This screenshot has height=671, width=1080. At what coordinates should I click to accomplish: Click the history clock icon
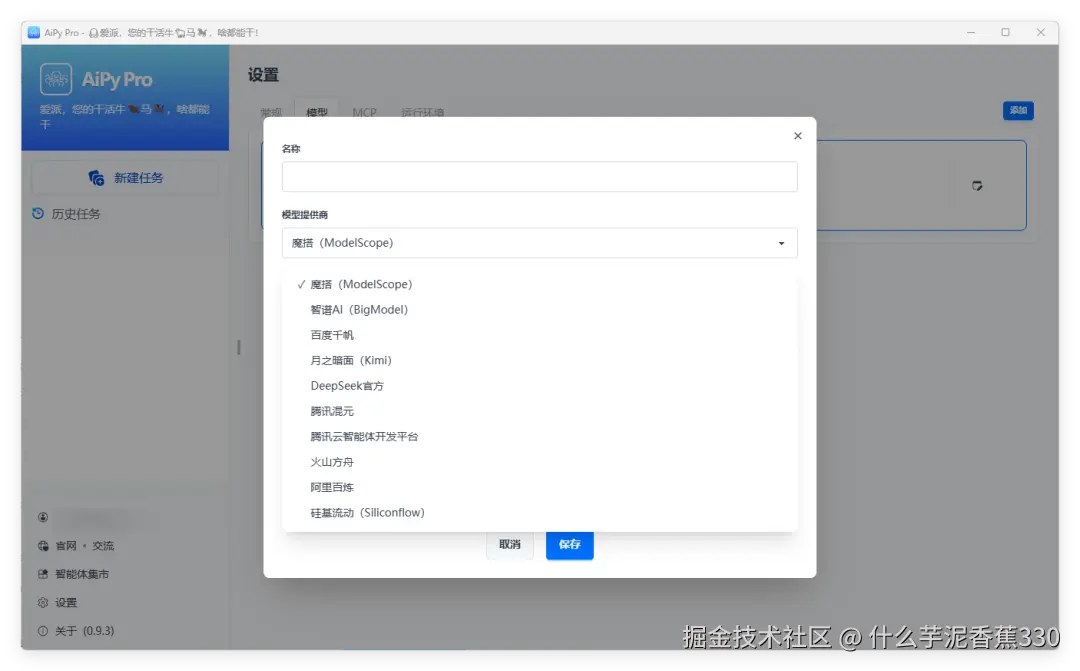pos(38,214)
